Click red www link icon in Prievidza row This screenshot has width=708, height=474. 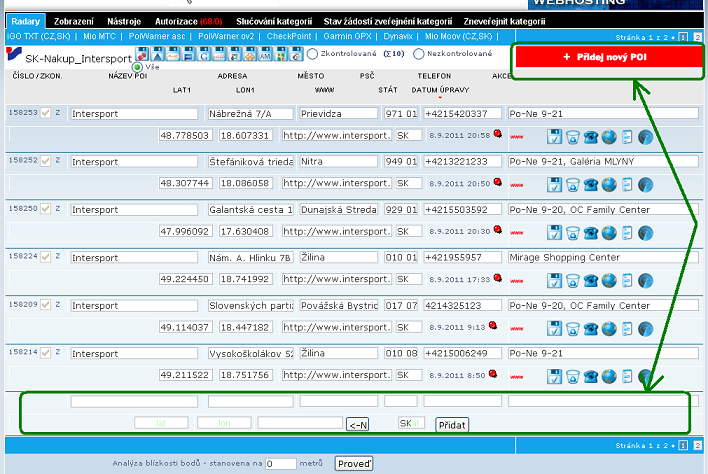tap(515, 137)
